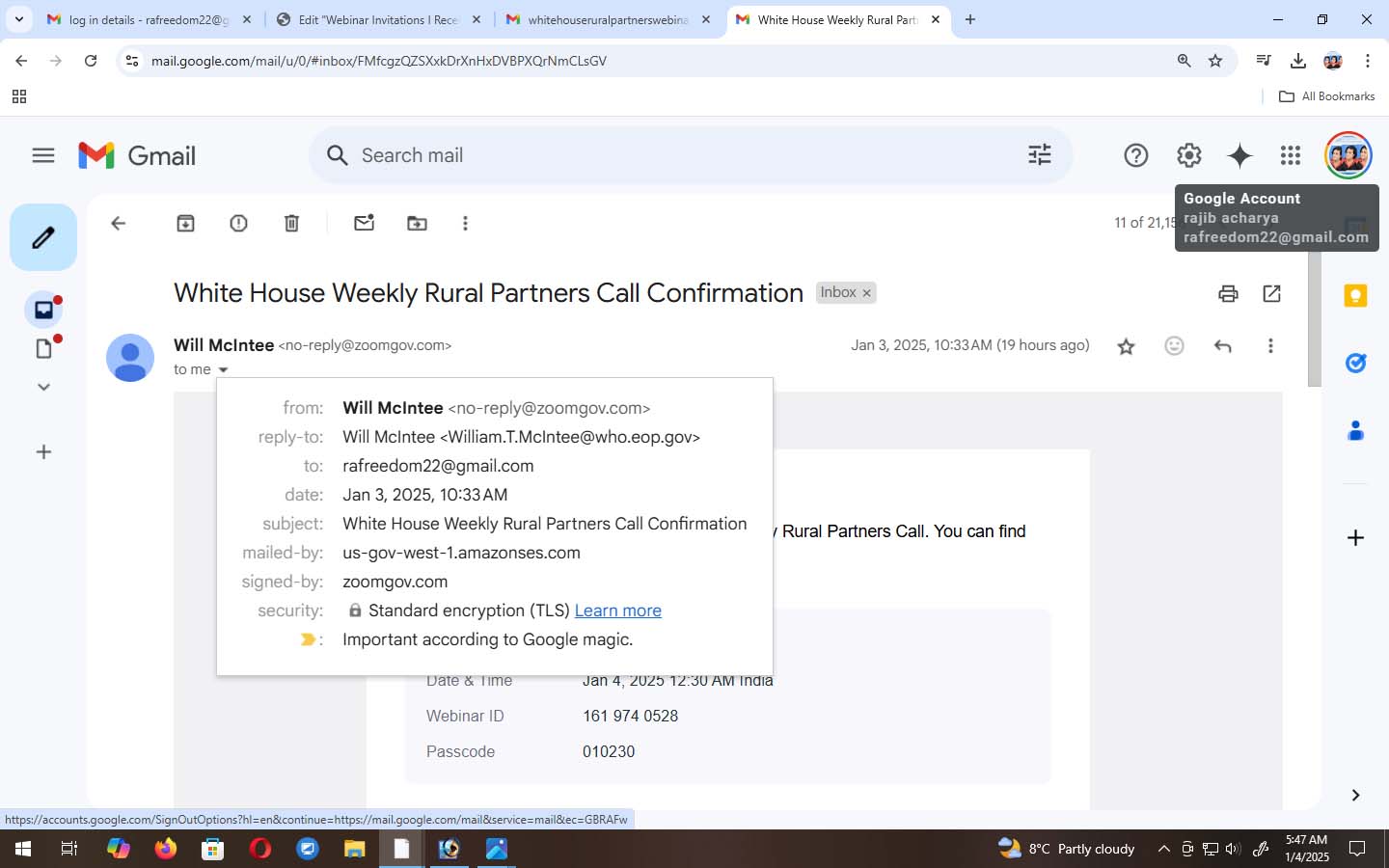
Task: Move email to a folder
Action: 417,224
